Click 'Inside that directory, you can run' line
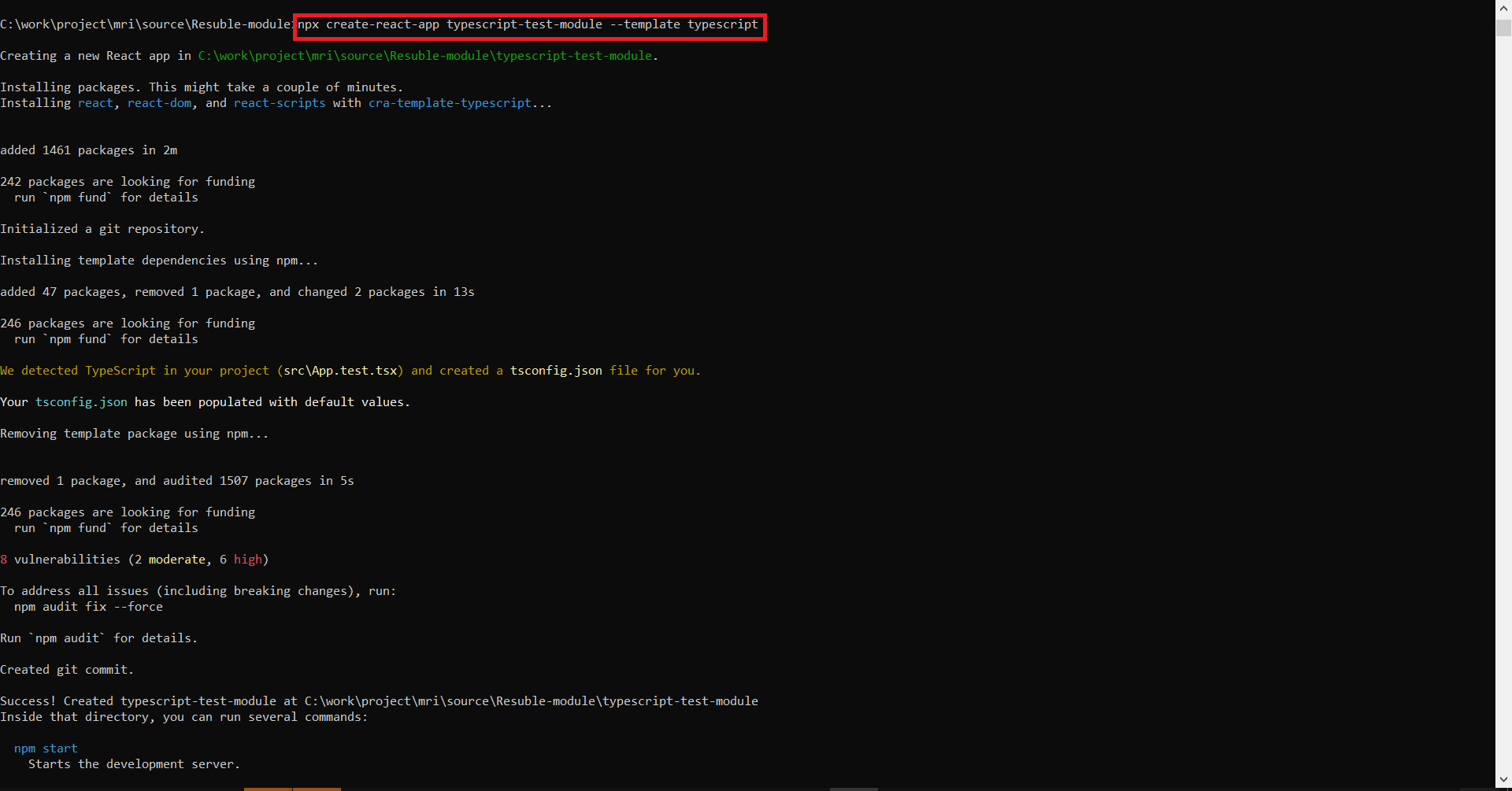 click(184, 717)
